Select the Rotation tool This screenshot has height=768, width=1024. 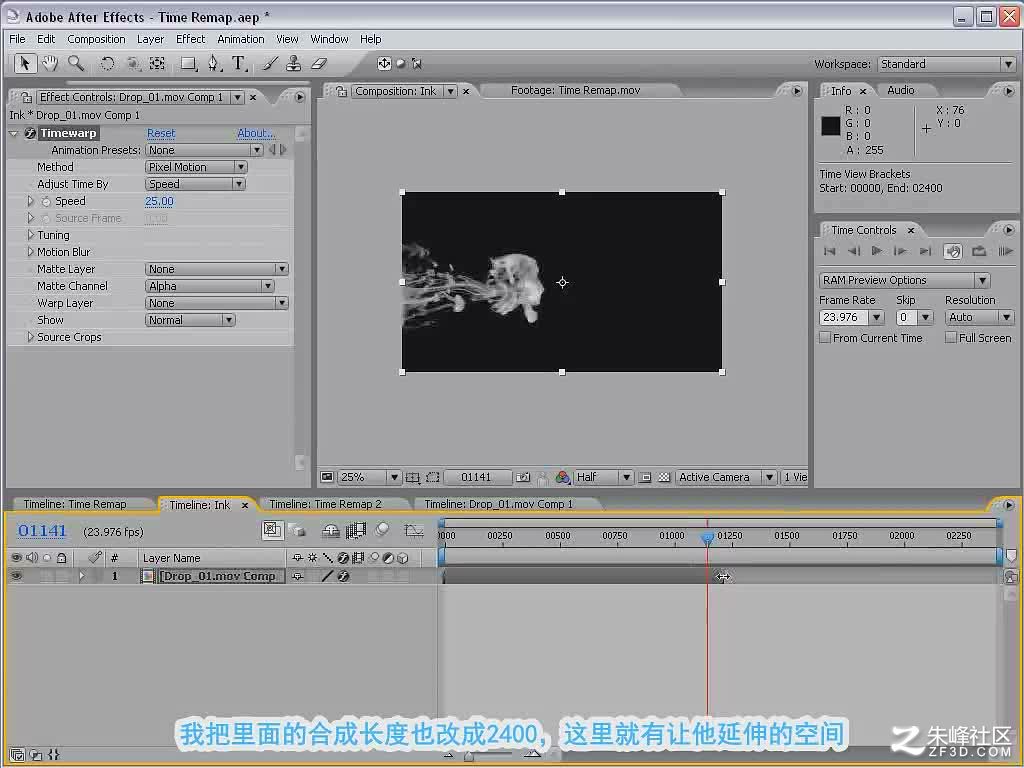pyautogui.click(x=107, y=63)
